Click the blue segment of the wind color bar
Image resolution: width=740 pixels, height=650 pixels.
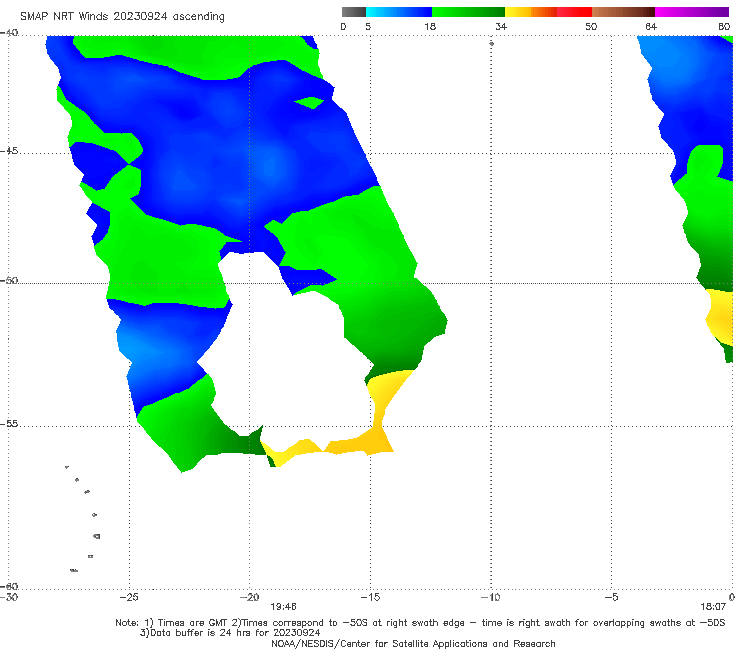(x=399, y=12)
